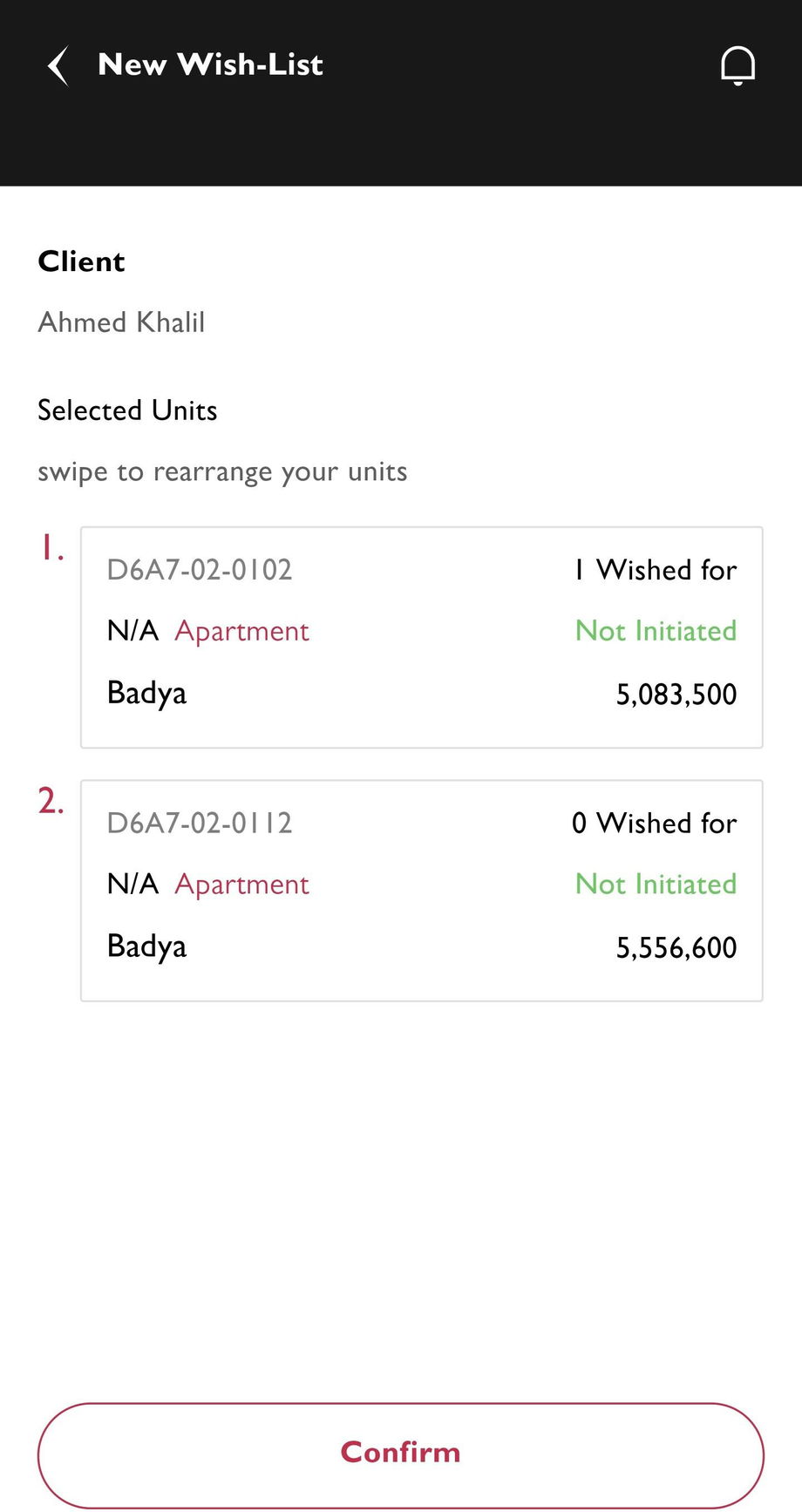
Task: Select the price 5,556,600
Action: [676, 948]
